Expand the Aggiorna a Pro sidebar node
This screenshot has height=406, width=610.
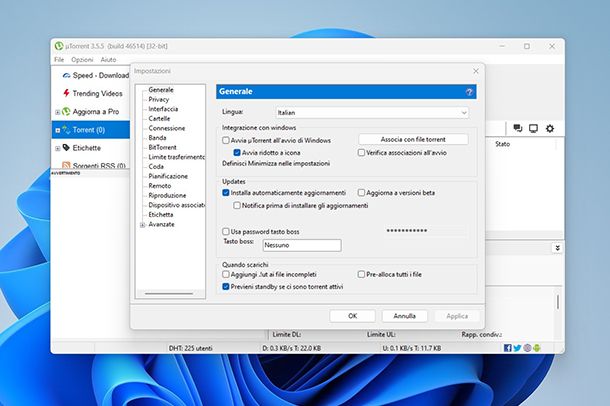pyautogui.click(x=58, y=112)
